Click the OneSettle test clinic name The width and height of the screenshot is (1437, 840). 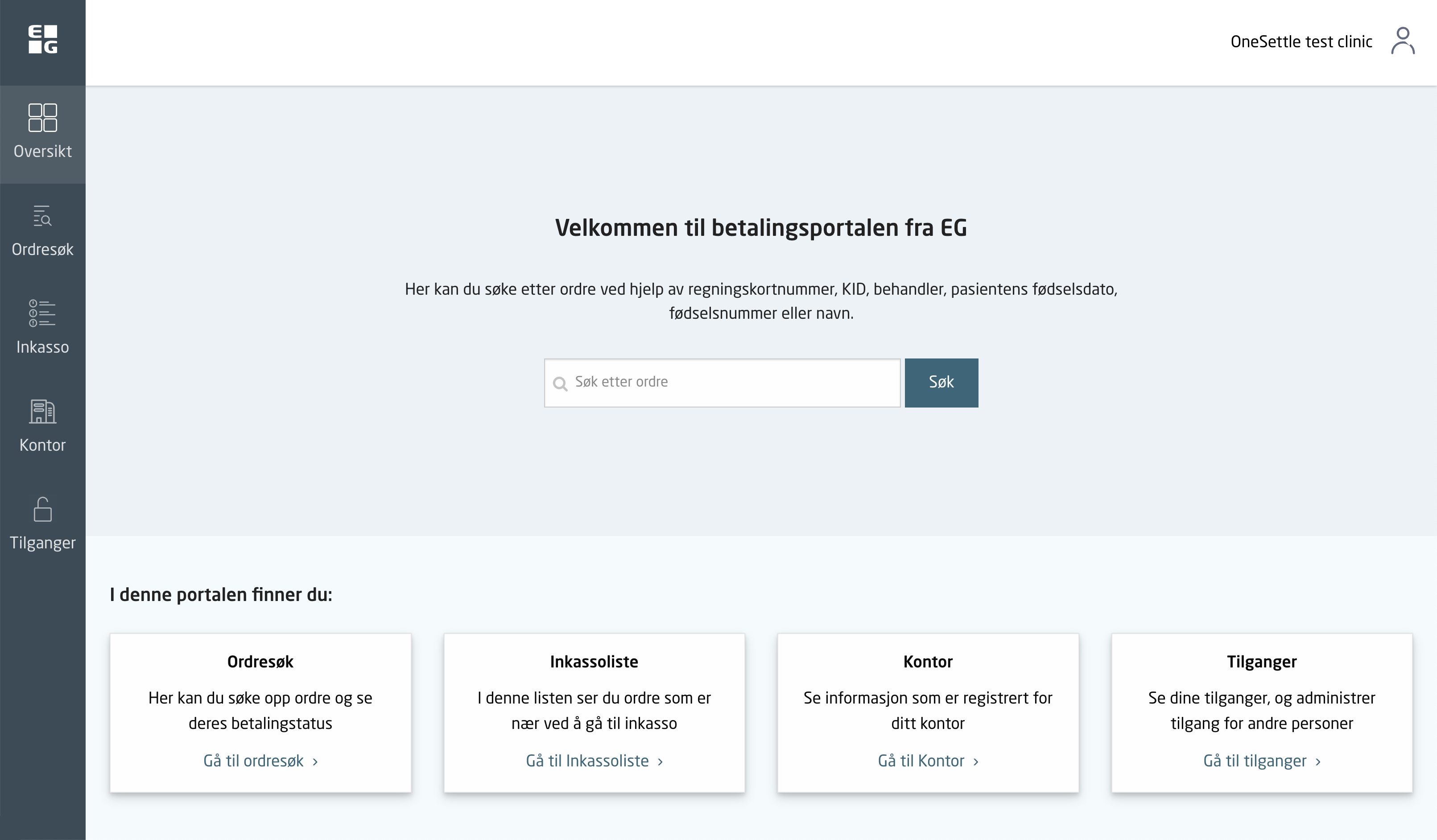(1301, 41)
